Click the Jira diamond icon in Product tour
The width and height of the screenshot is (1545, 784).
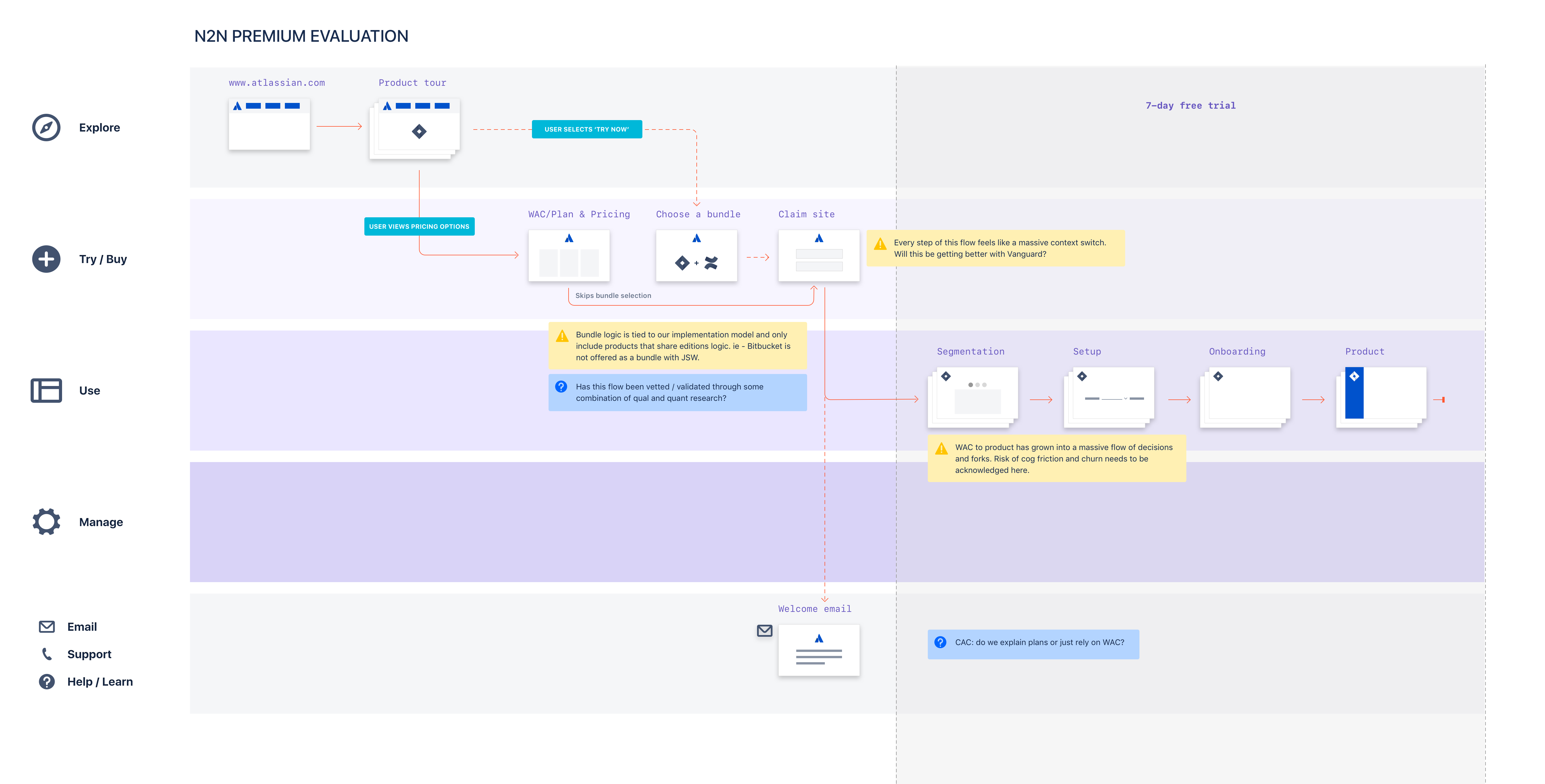419,131
